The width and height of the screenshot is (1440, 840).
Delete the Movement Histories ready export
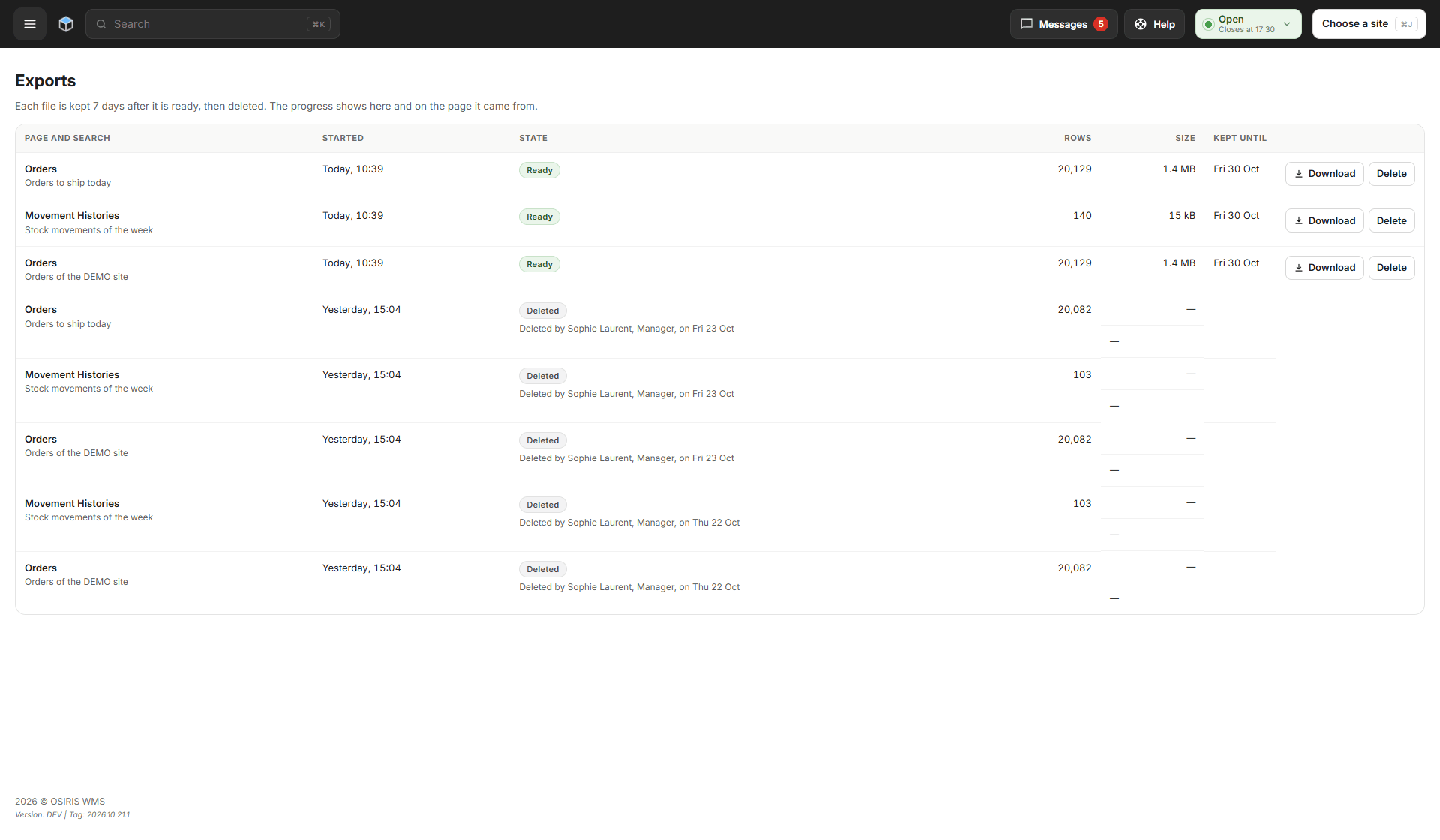coord(1392,220)
